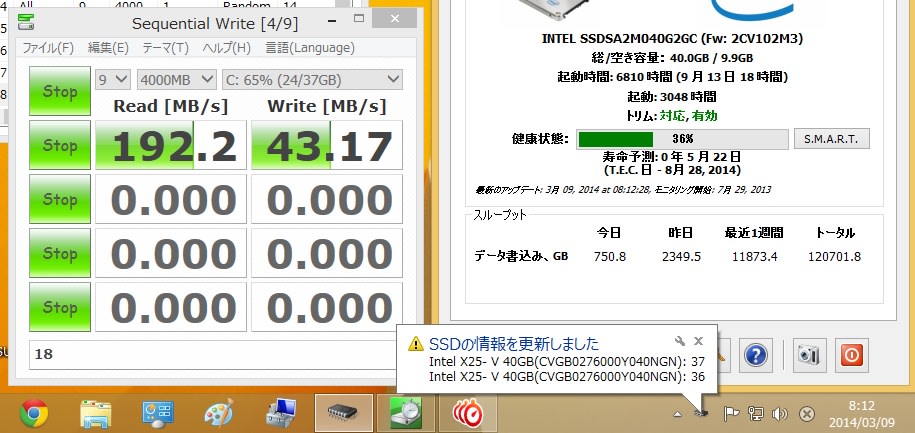Close the Sequential Write [4/9] window
This screenshot has width=915, height=433.
[x=395, y=19]
